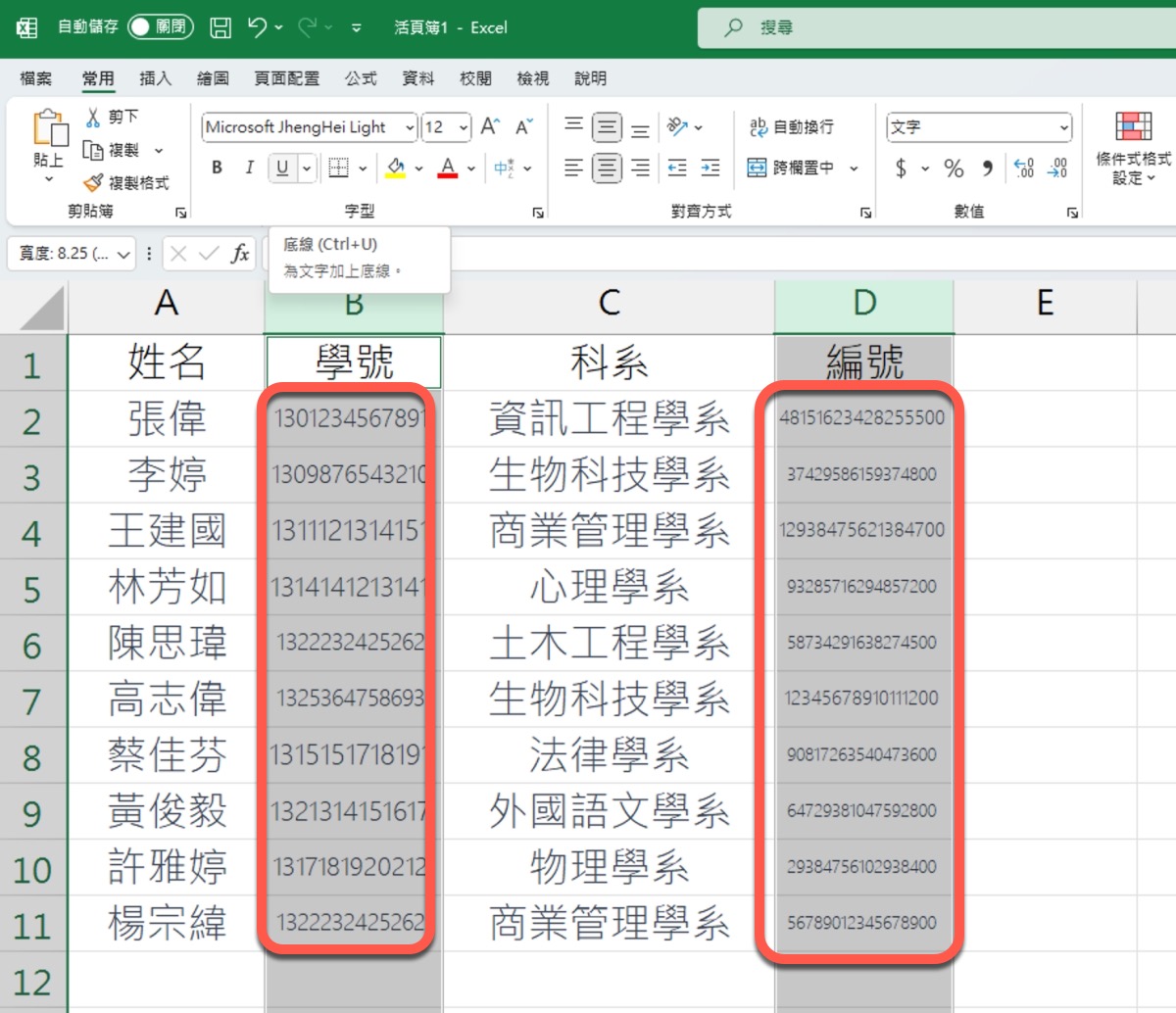Screen dimensions: 1176x1013
Task: Click the Increase Font Size icon
Action: tap(490, 126)
